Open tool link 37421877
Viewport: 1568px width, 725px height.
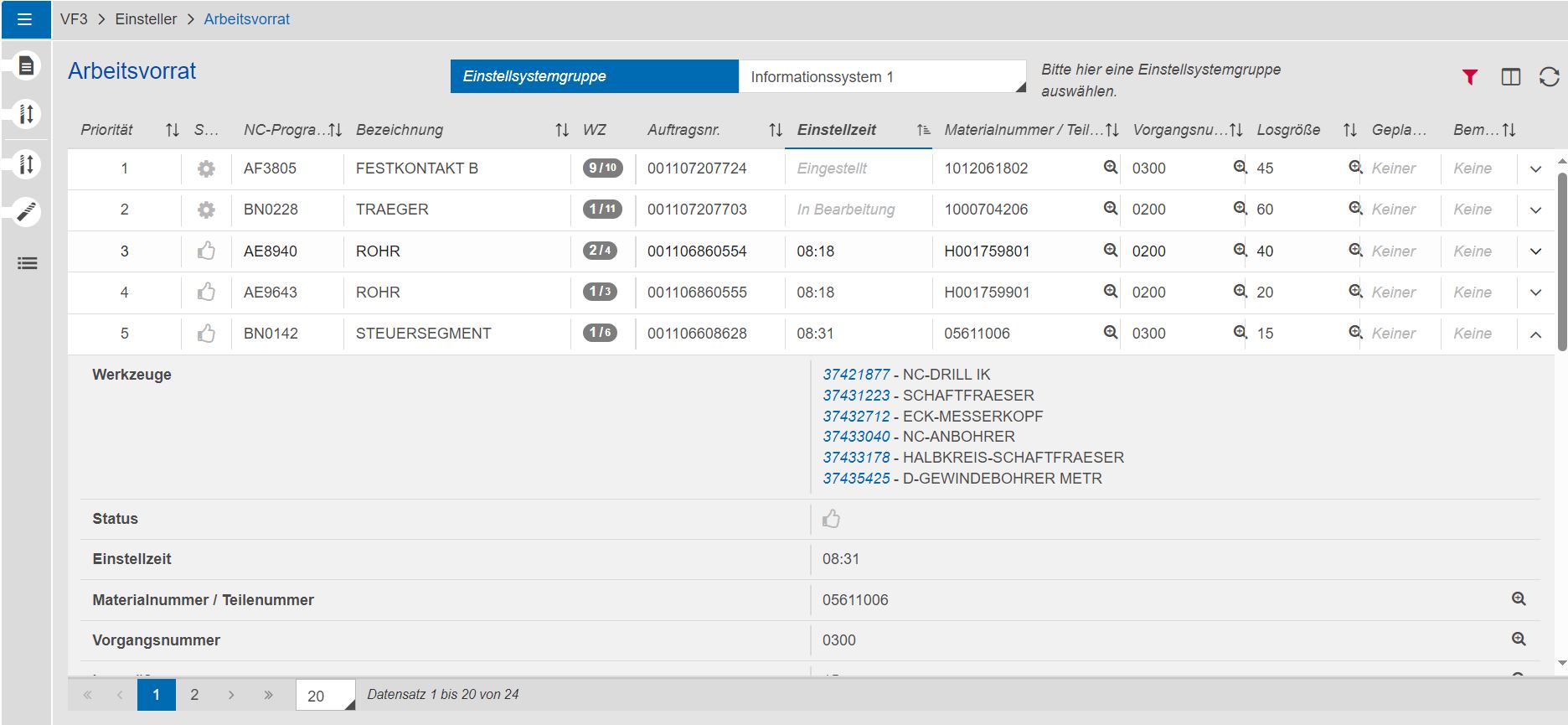click(x=855, y=375)
